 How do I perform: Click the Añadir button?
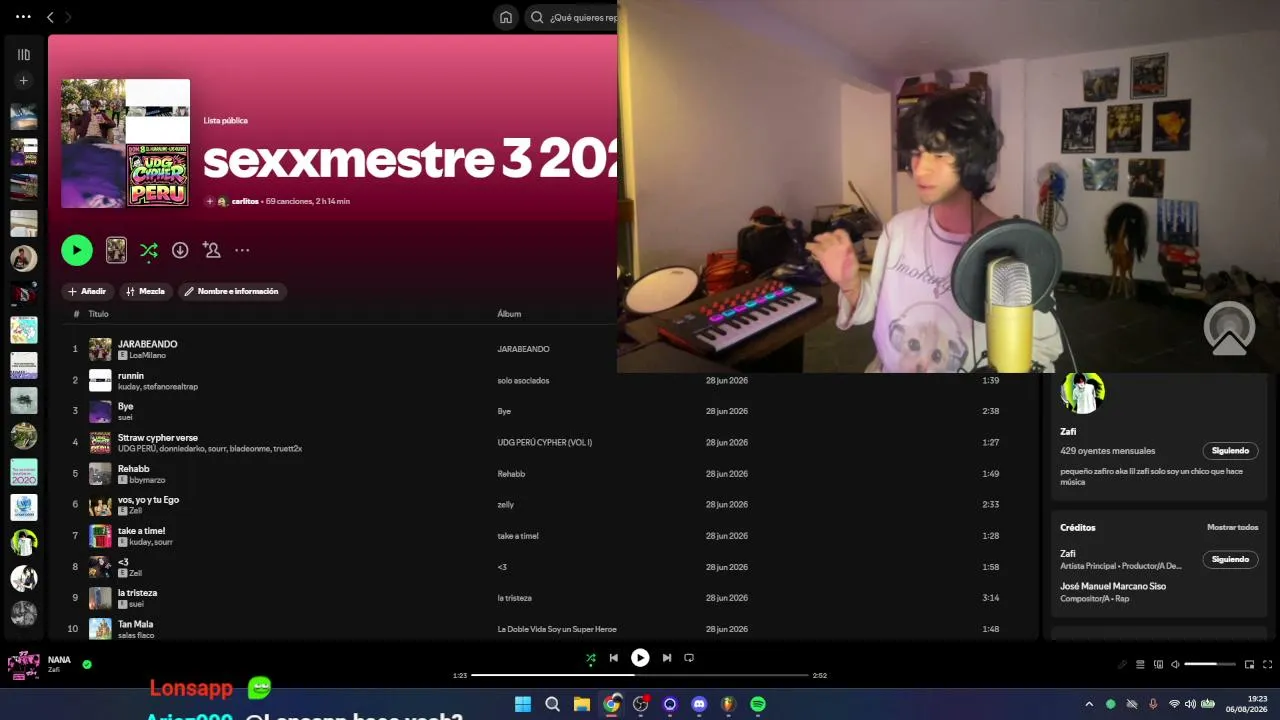click(x=87, y=291)
